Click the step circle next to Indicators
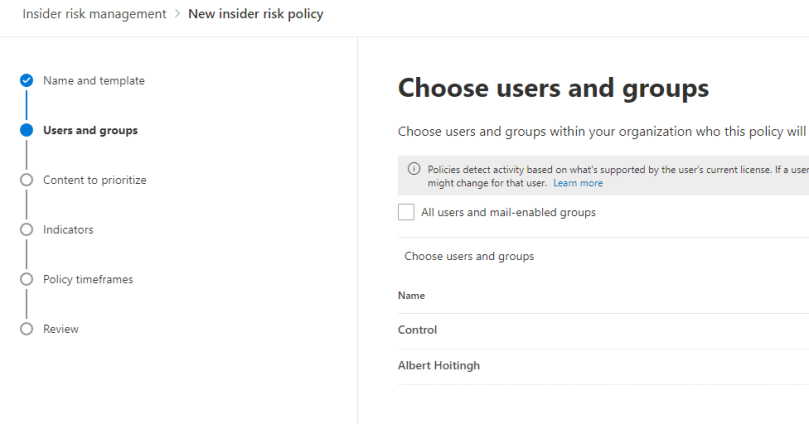 (26, 230)
